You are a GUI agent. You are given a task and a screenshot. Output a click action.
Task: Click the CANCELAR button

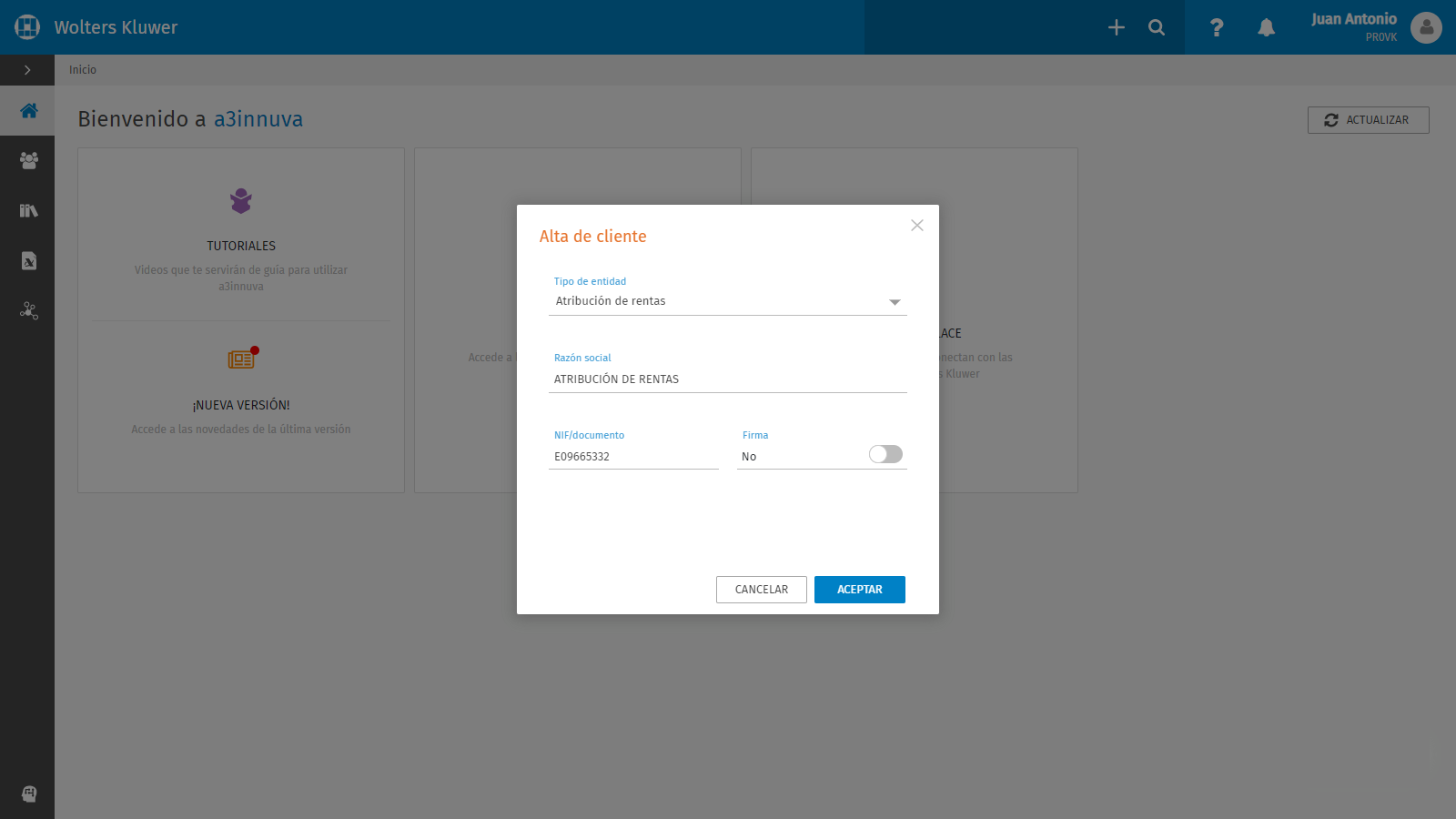(x=762, y=590)
